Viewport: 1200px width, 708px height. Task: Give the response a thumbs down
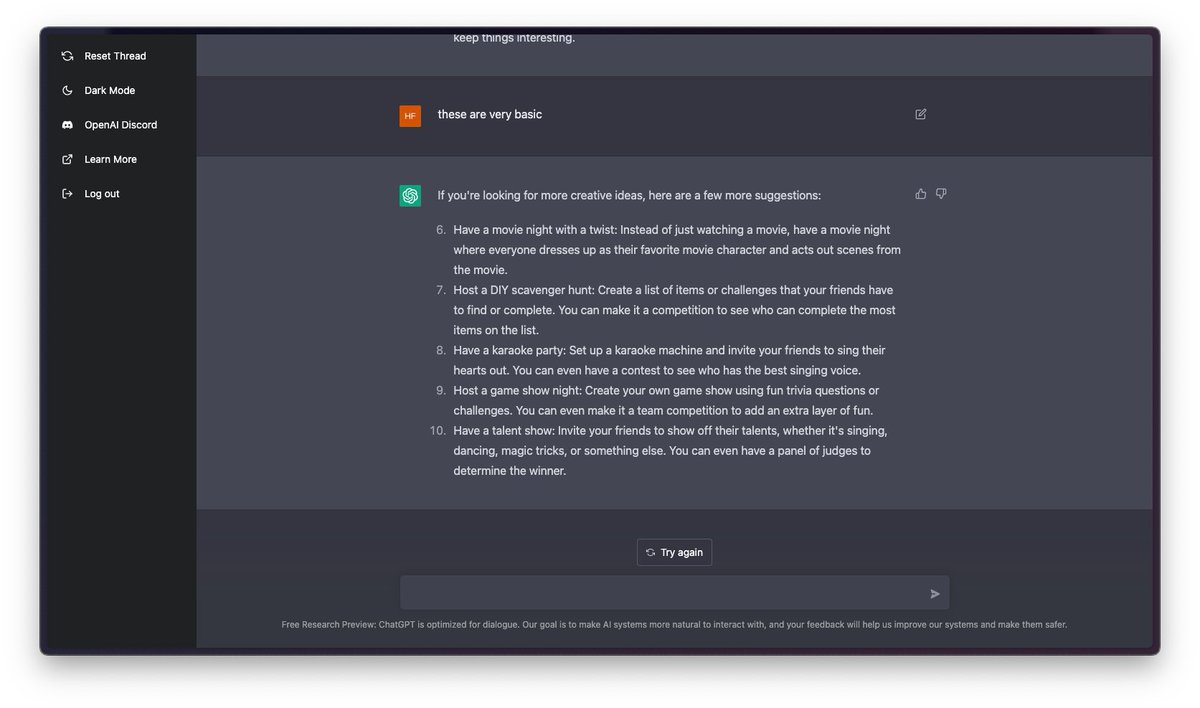click(x=941, y=194)
